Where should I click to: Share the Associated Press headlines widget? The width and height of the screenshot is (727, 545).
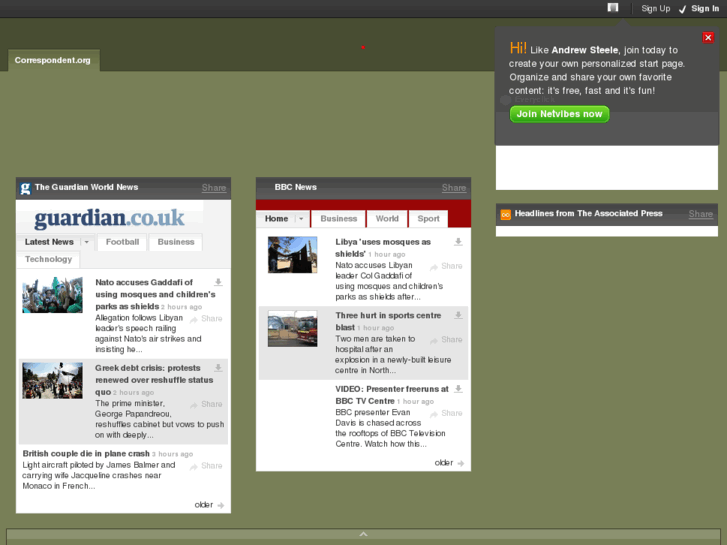701,214
